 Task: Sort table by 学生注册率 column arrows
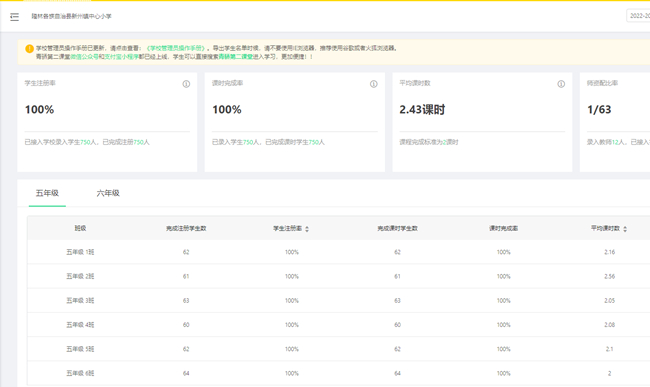[x=307, y=229]
